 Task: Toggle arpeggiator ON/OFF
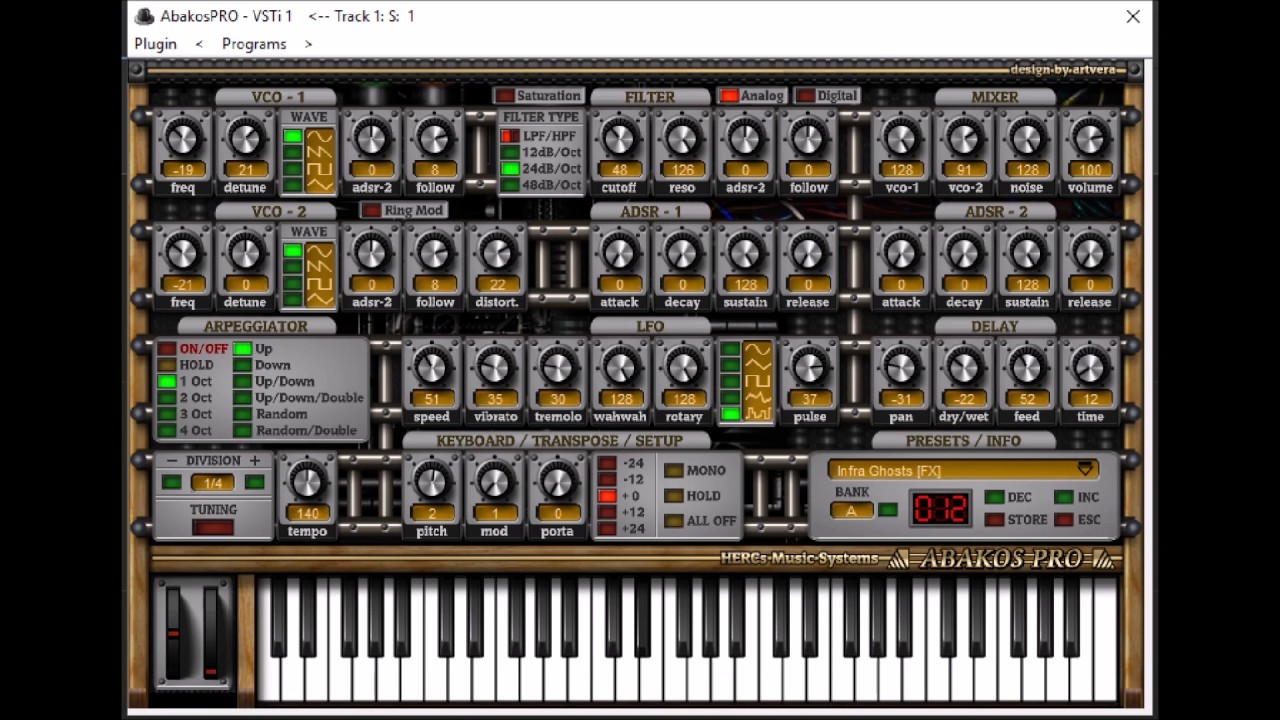[x=167, y=349]
